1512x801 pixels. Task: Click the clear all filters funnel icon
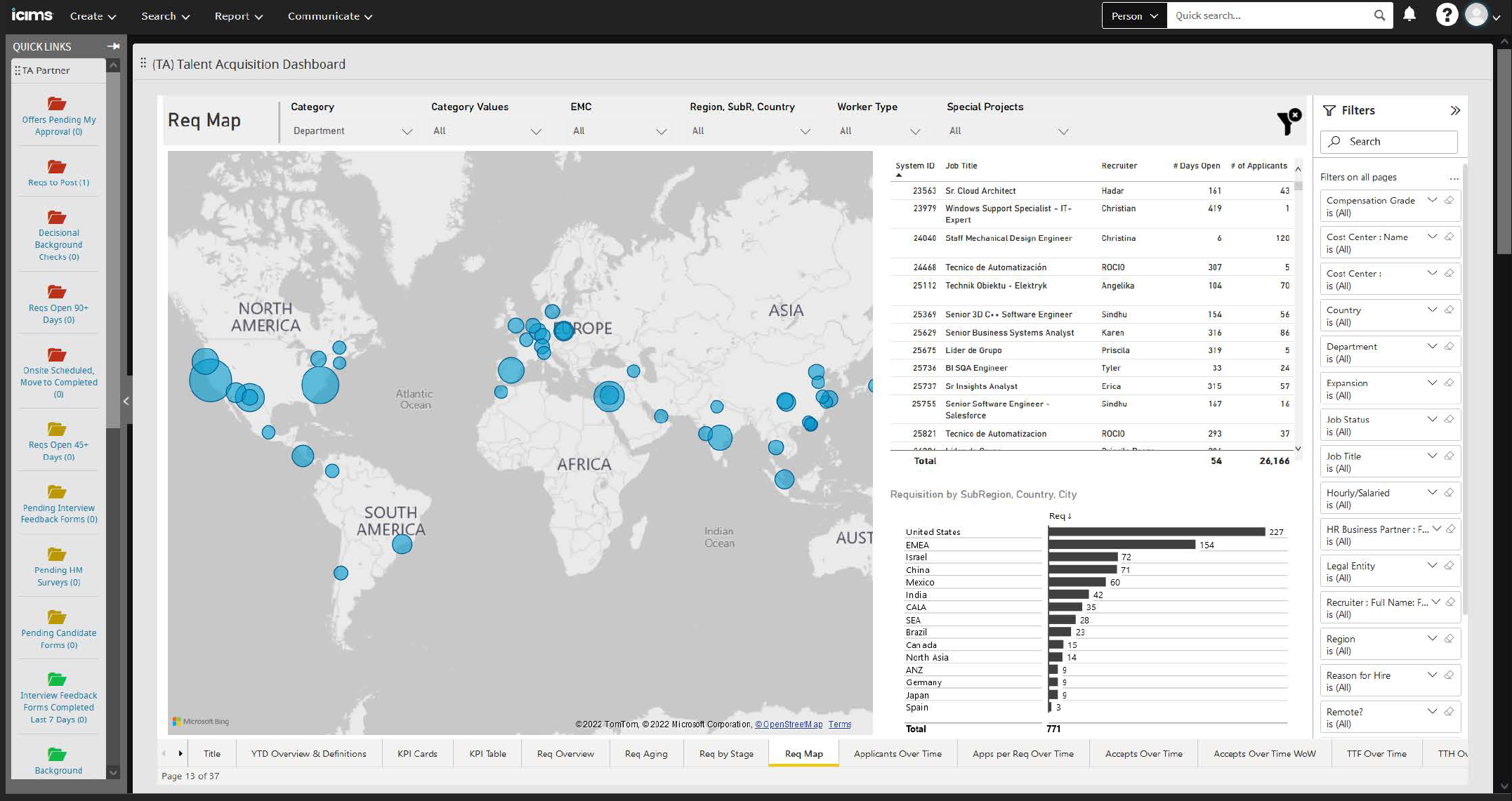(1288, 122)
